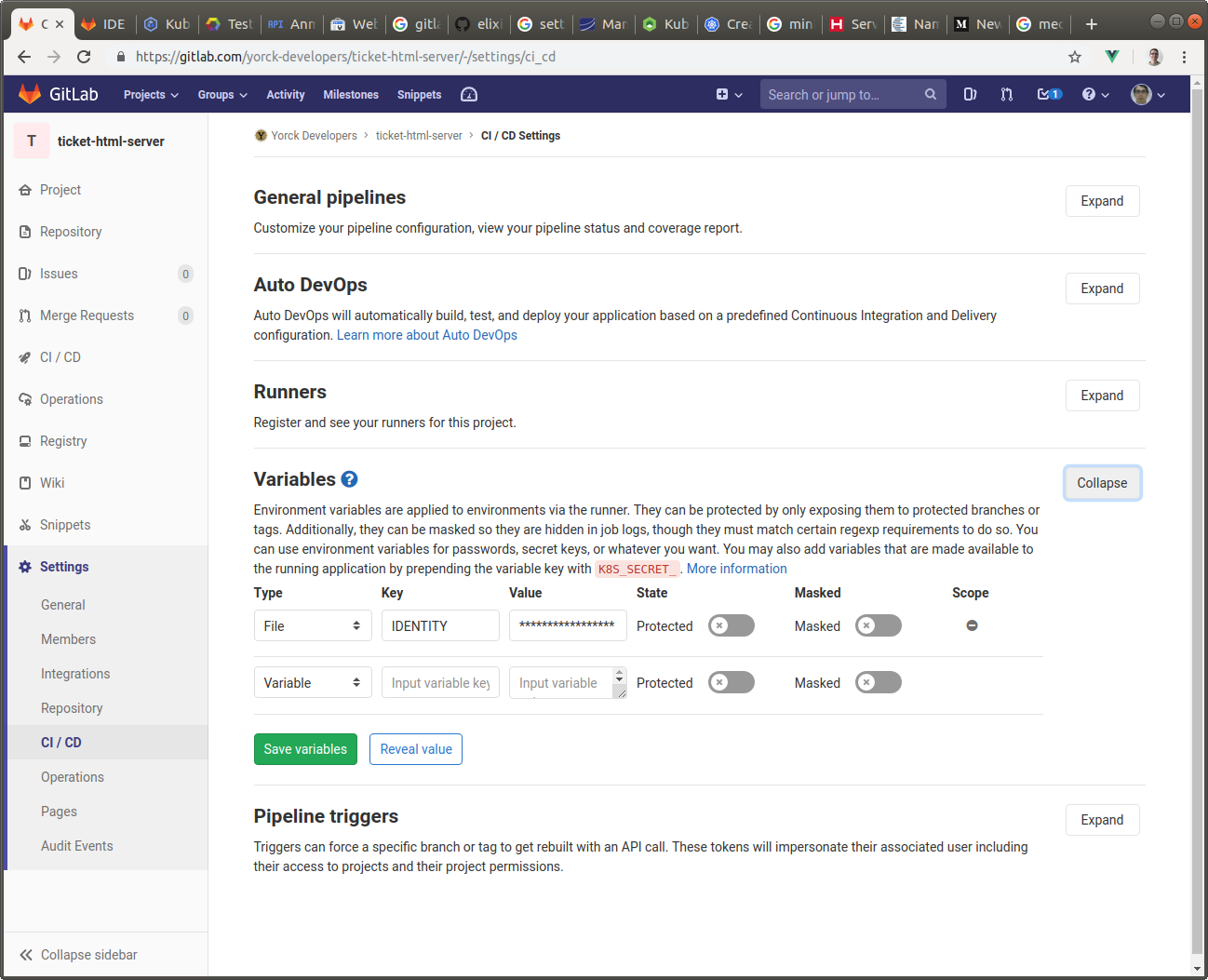
Task: Open the Type dropdown showing File
Action: tap(313, 624)
